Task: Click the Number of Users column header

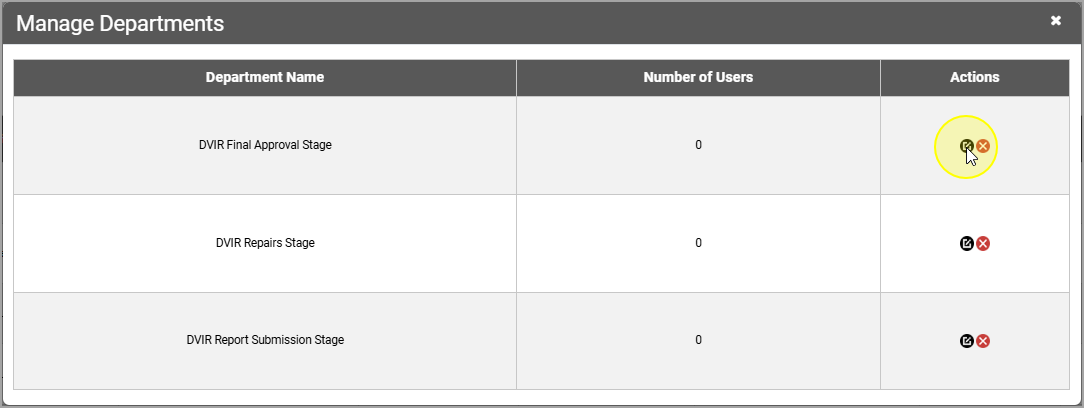Action: tap(698, 77)
